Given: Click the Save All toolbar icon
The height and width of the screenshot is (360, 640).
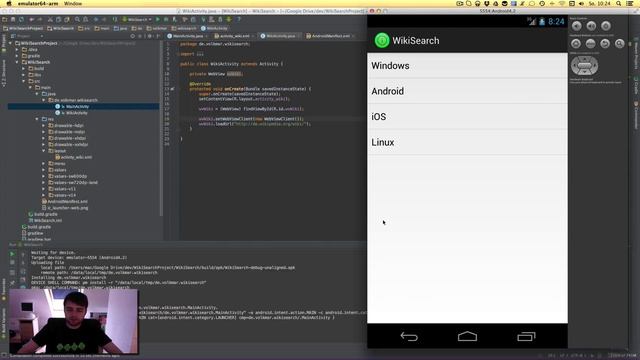Looking at the screenshot, I should click(x=13, y=19).
